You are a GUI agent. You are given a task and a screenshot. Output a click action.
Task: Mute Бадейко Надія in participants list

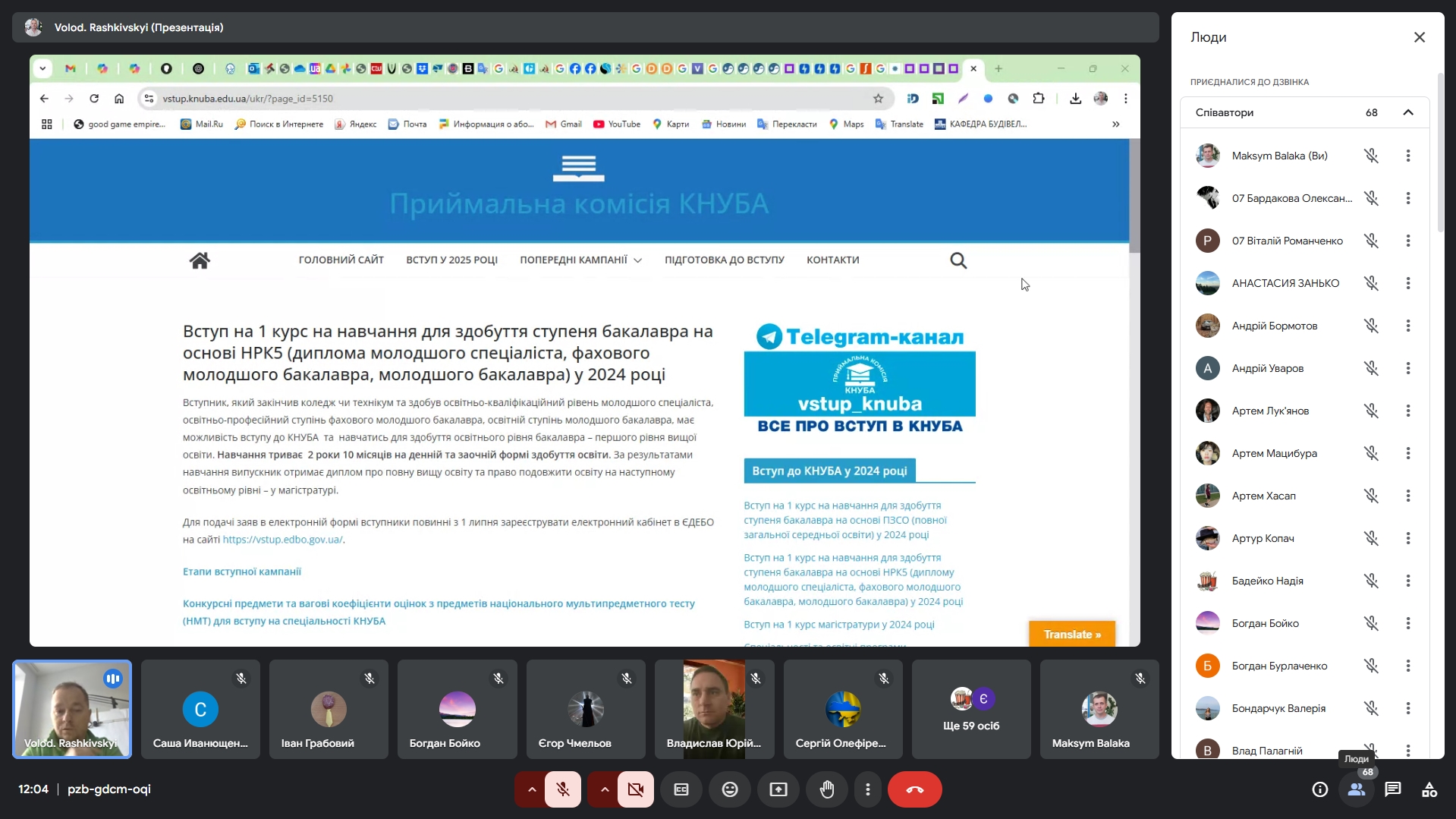(x=1371, y=581)
